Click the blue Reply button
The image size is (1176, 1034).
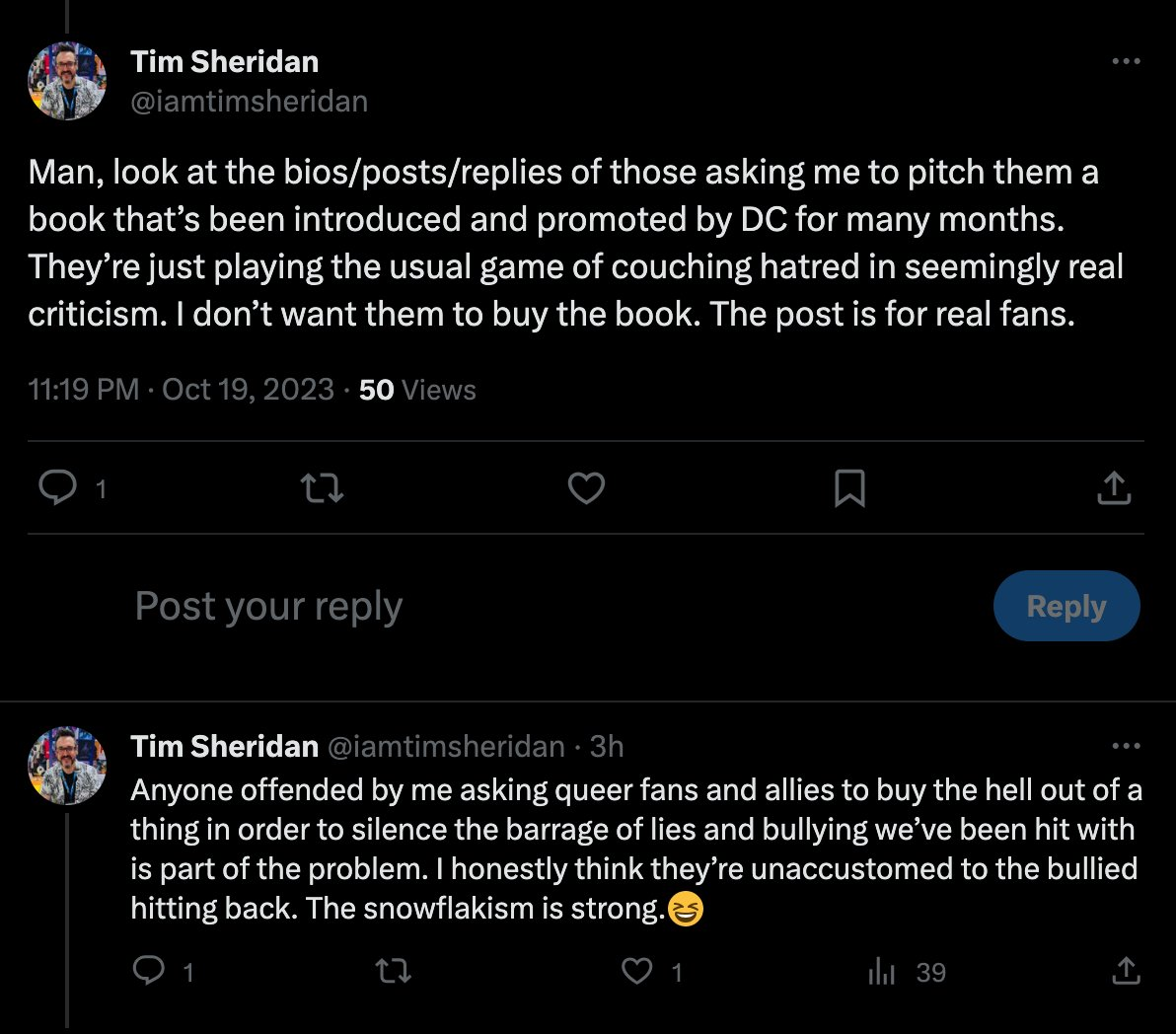click(1066, 606)
